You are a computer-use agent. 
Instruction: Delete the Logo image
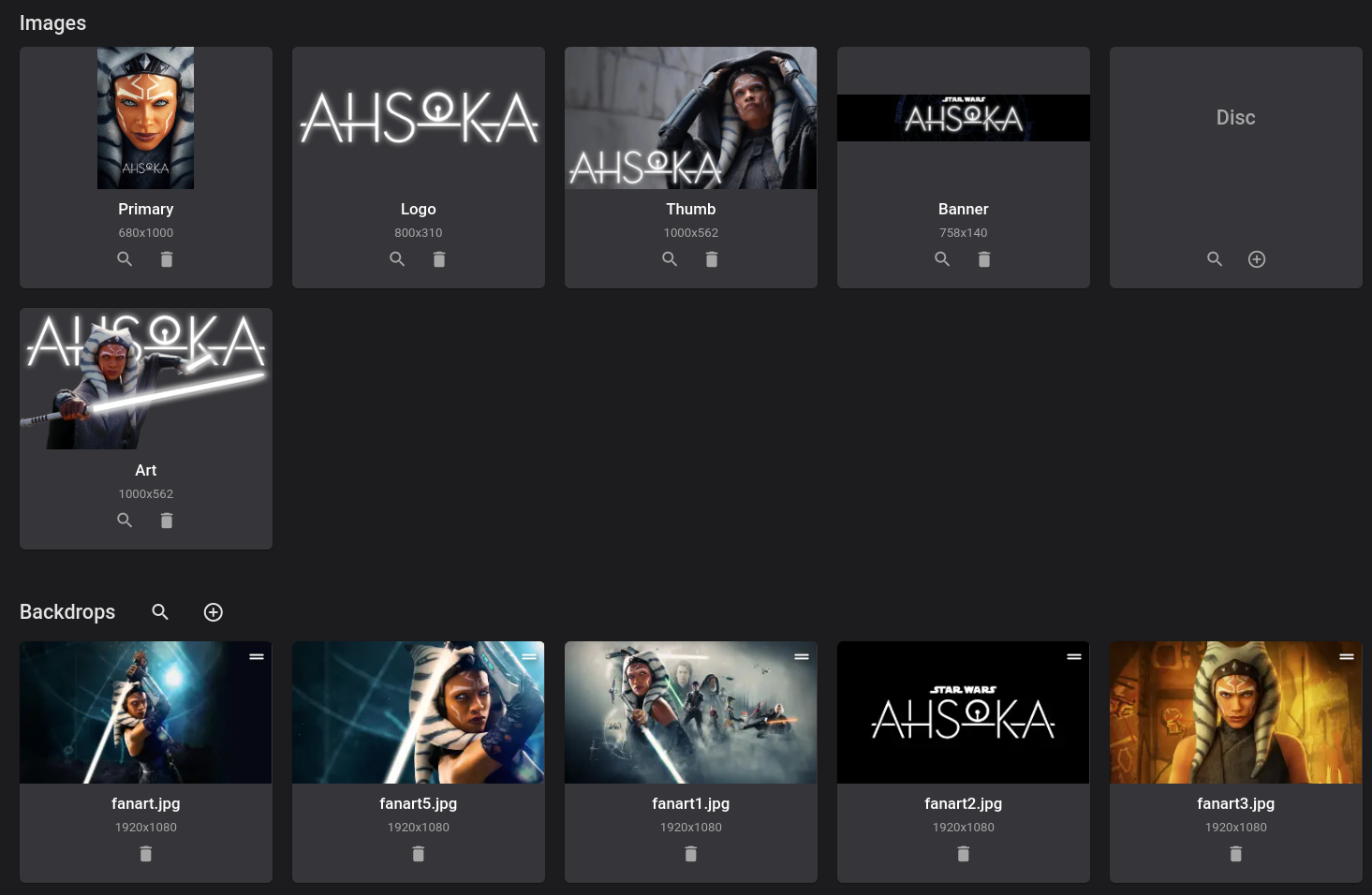pyautogui.click(x=439, y=259)
